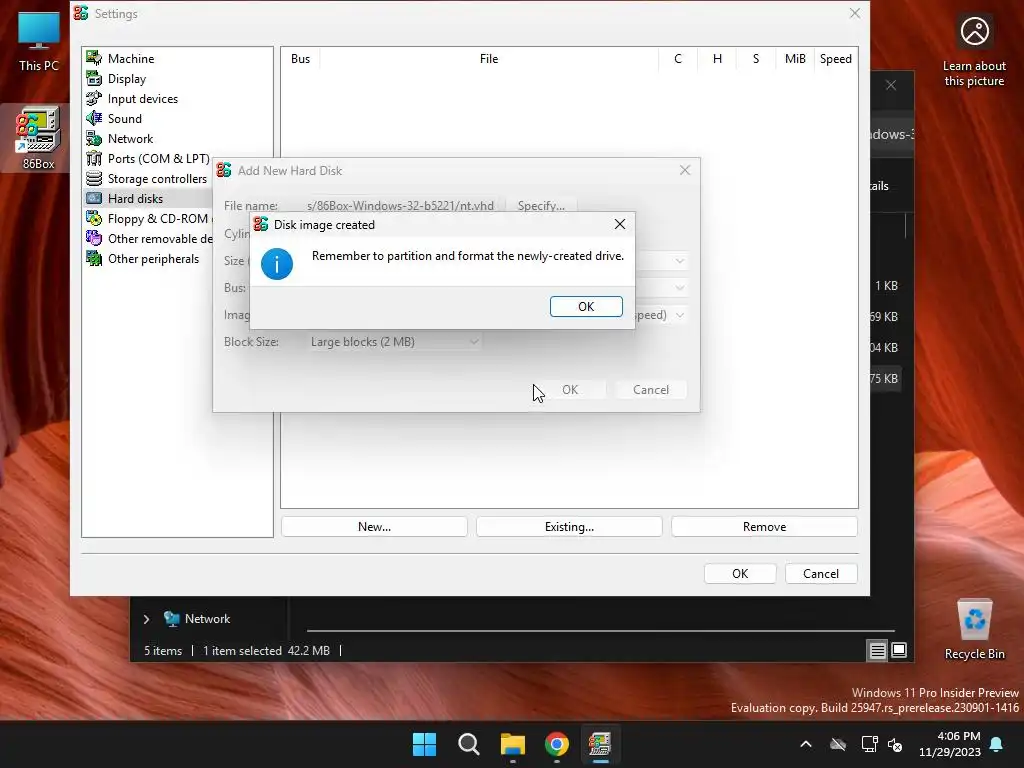Click OK in Add New Hard Disk dialog

570,390
